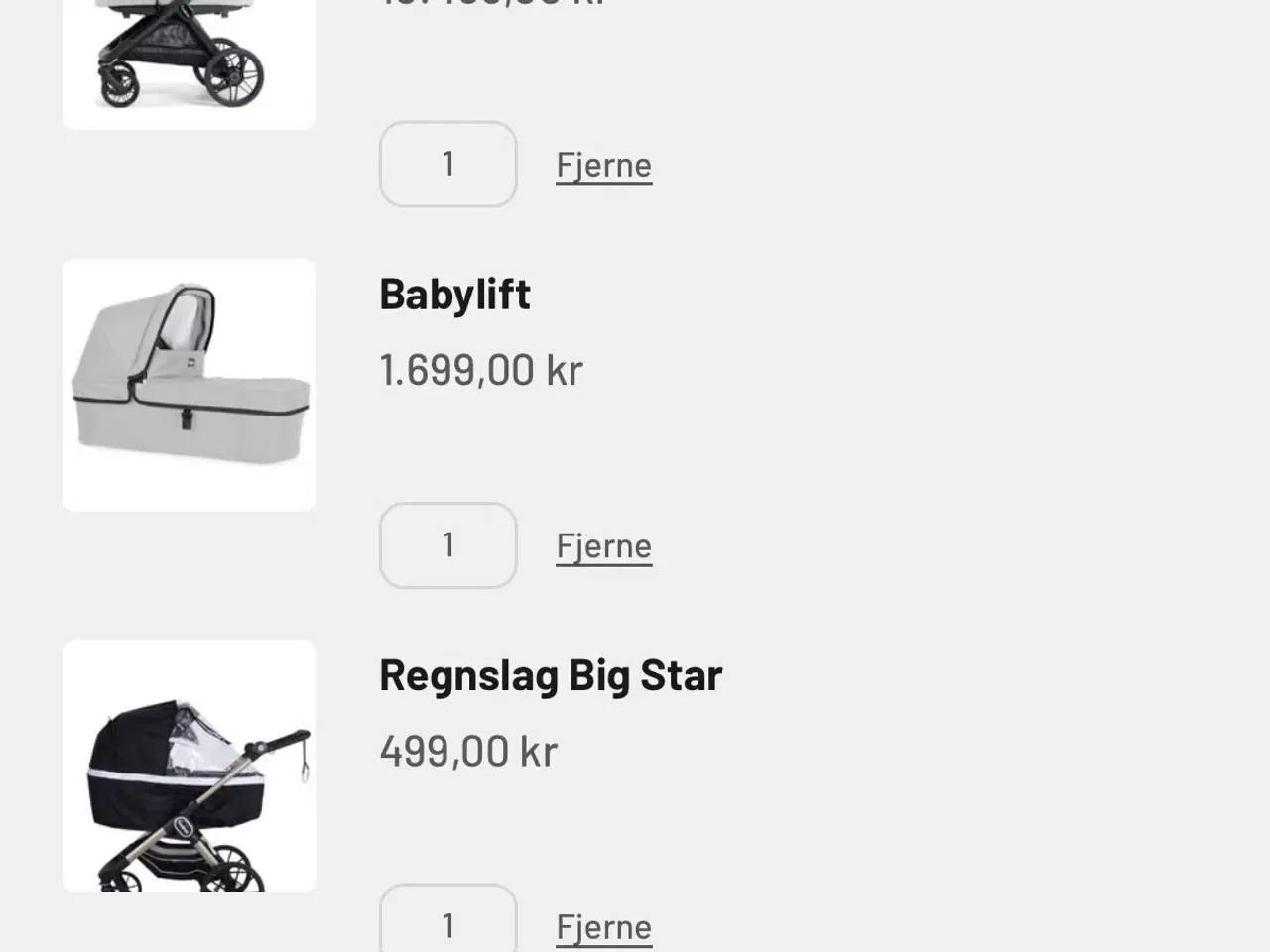This screenshot has height=952, width=1270.
Task: Select the grey carrycot picture
Action: (x=189, y=385)
